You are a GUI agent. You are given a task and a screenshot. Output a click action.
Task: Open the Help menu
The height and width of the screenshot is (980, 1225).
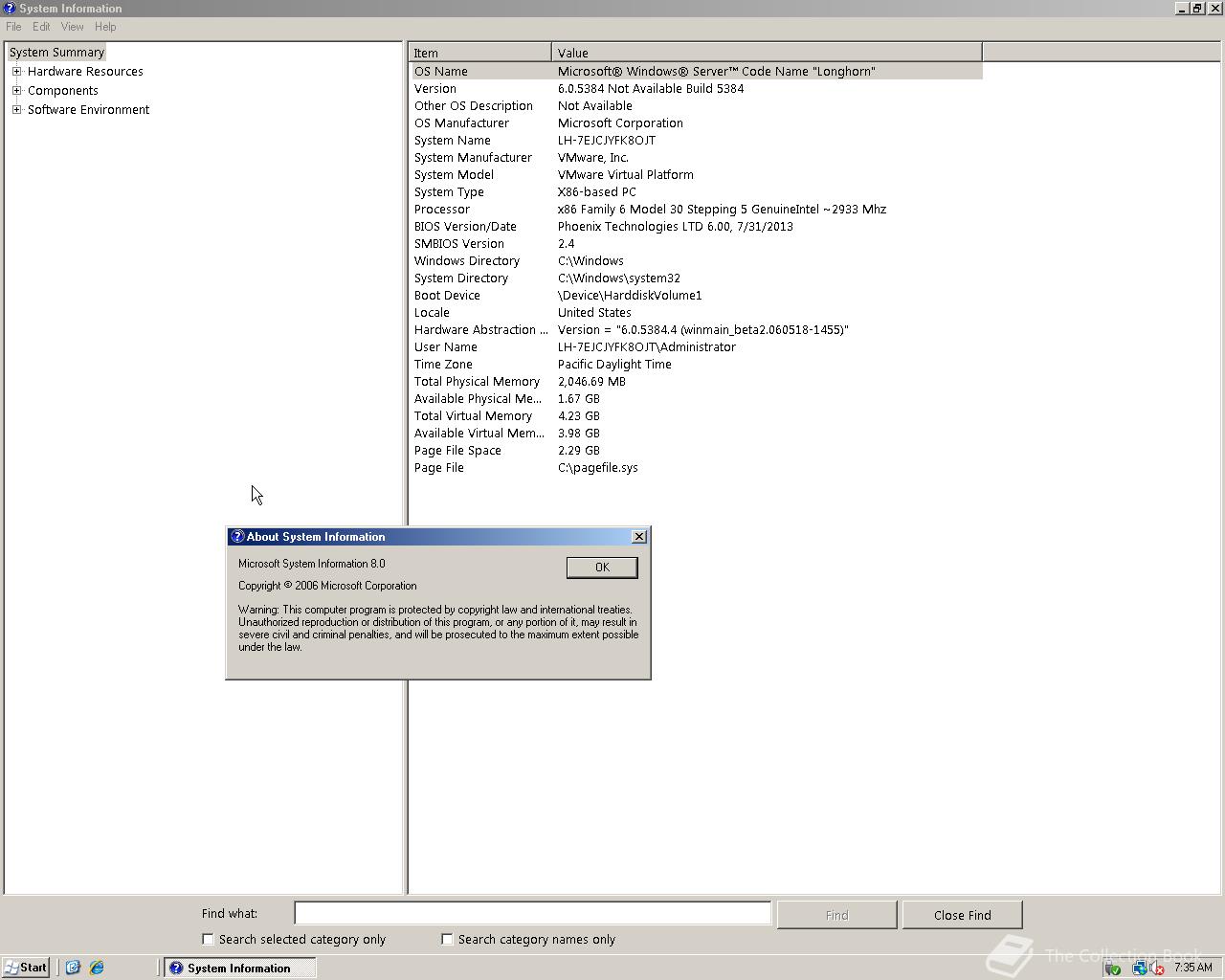point(105,27)
